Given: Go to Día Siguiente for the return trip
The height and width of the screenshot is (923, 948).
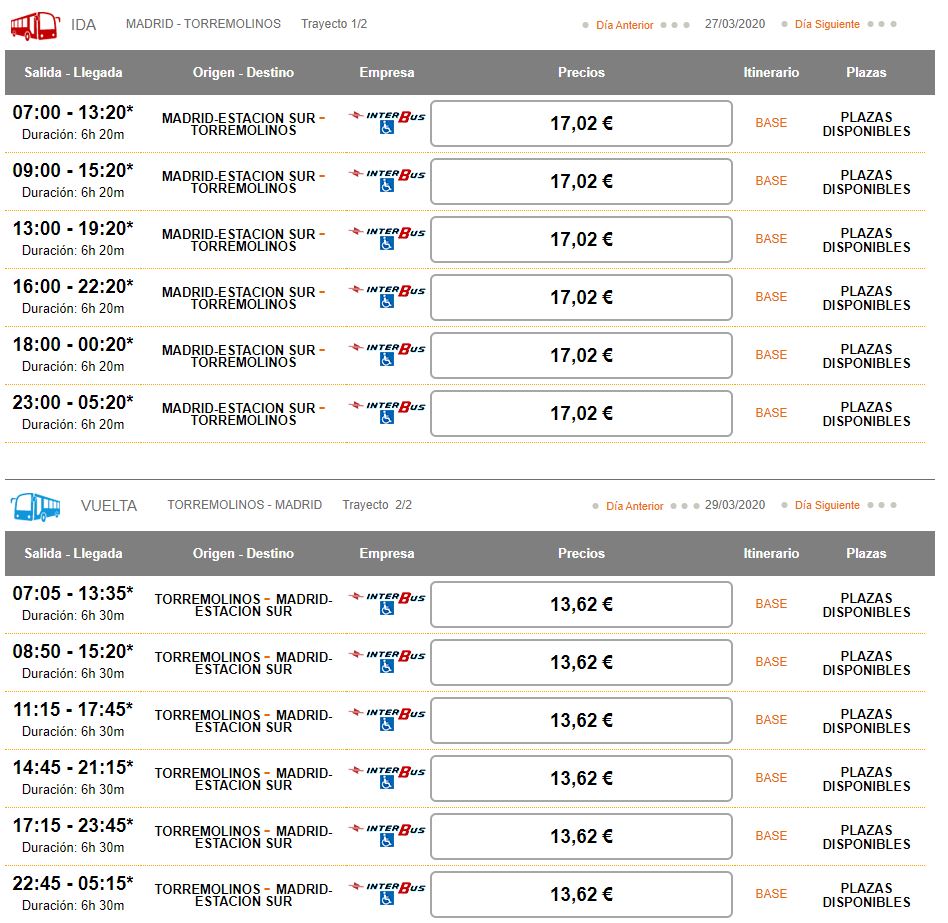Looking at the screenshot, I should tap(827, 505).
